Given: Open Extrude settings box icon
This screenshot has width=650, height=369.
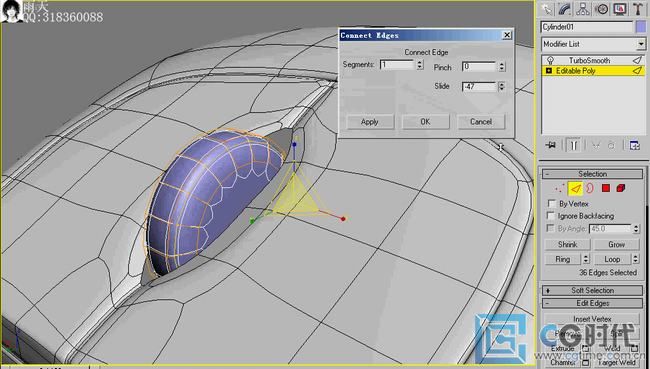Looking at the screenshot, I should click(x=585, y=348).
